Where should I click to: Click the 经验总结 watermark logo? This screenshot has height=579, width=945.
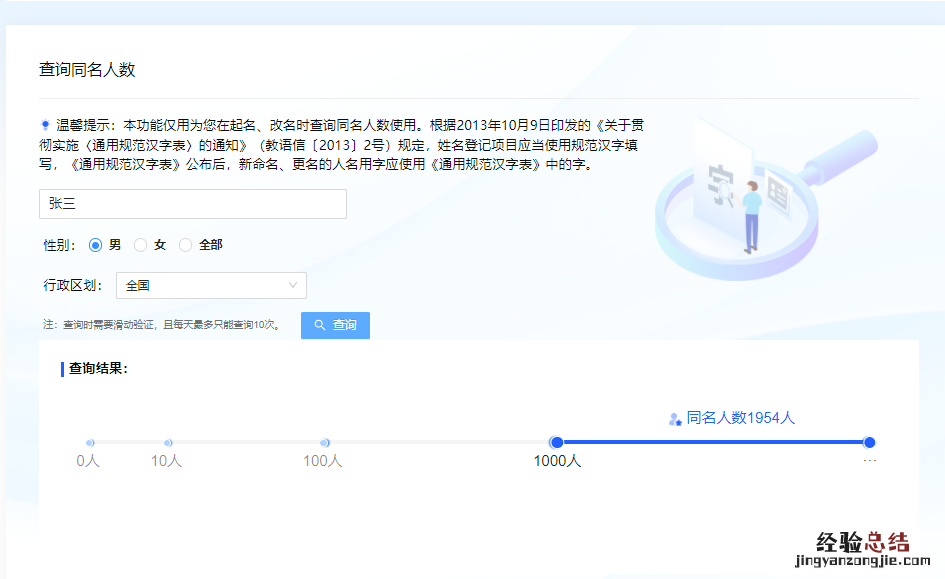coord(862,541)
